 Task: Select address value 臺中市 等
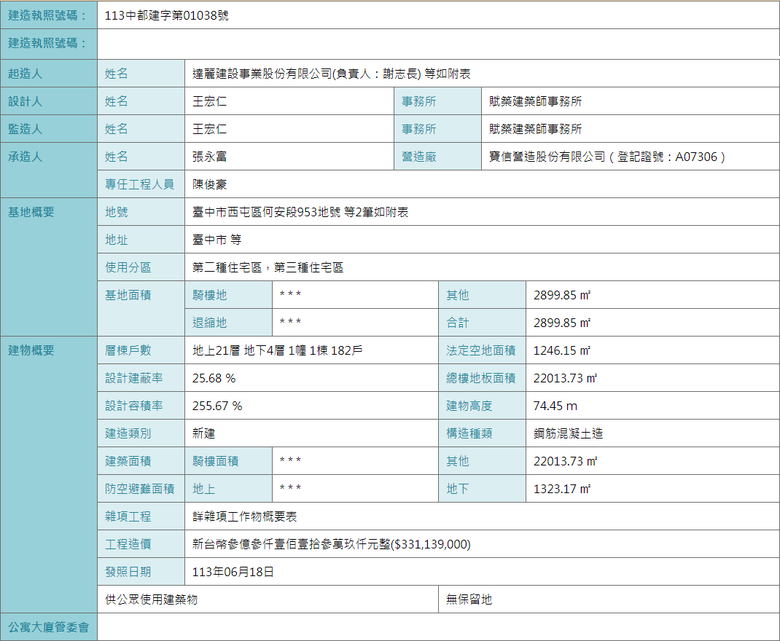tap(217, 240)
